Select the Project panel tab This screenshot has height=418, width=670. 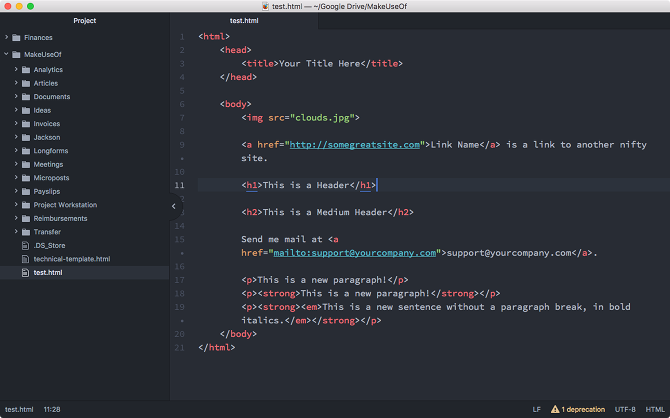tap(85, 20)
